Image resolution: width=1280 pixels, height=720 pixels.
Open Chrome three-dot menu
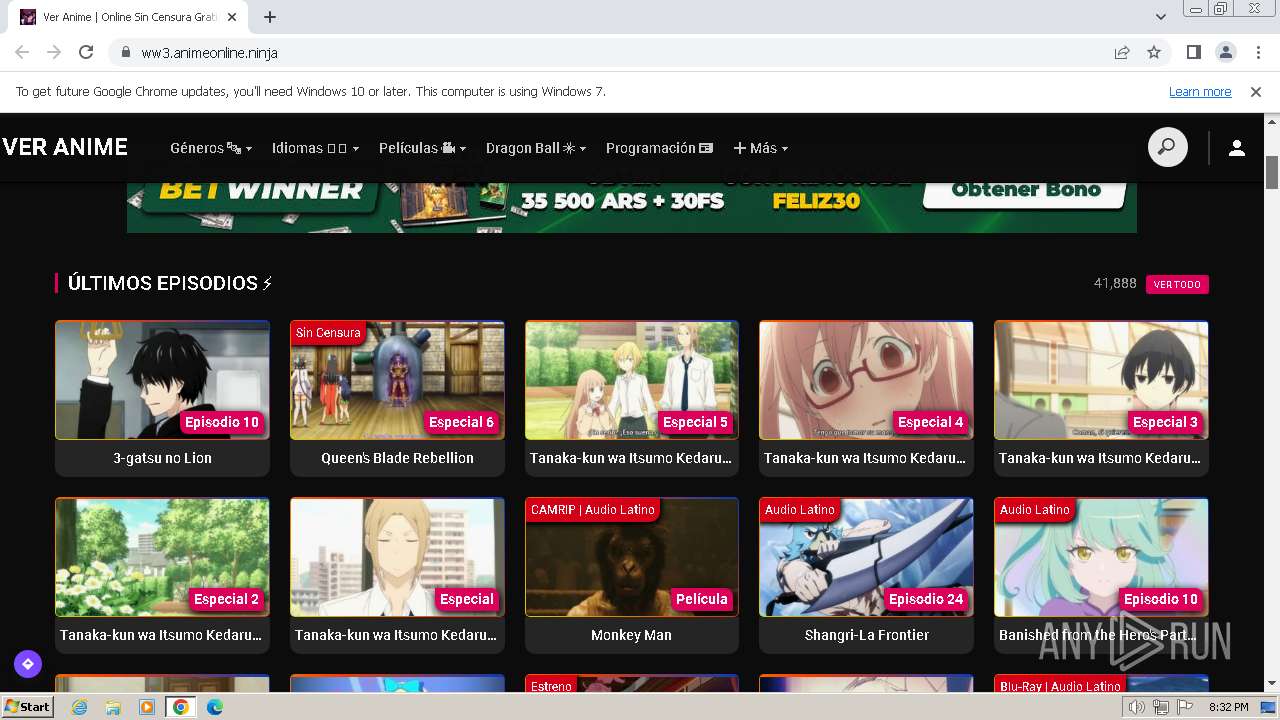click(1258, 52)
